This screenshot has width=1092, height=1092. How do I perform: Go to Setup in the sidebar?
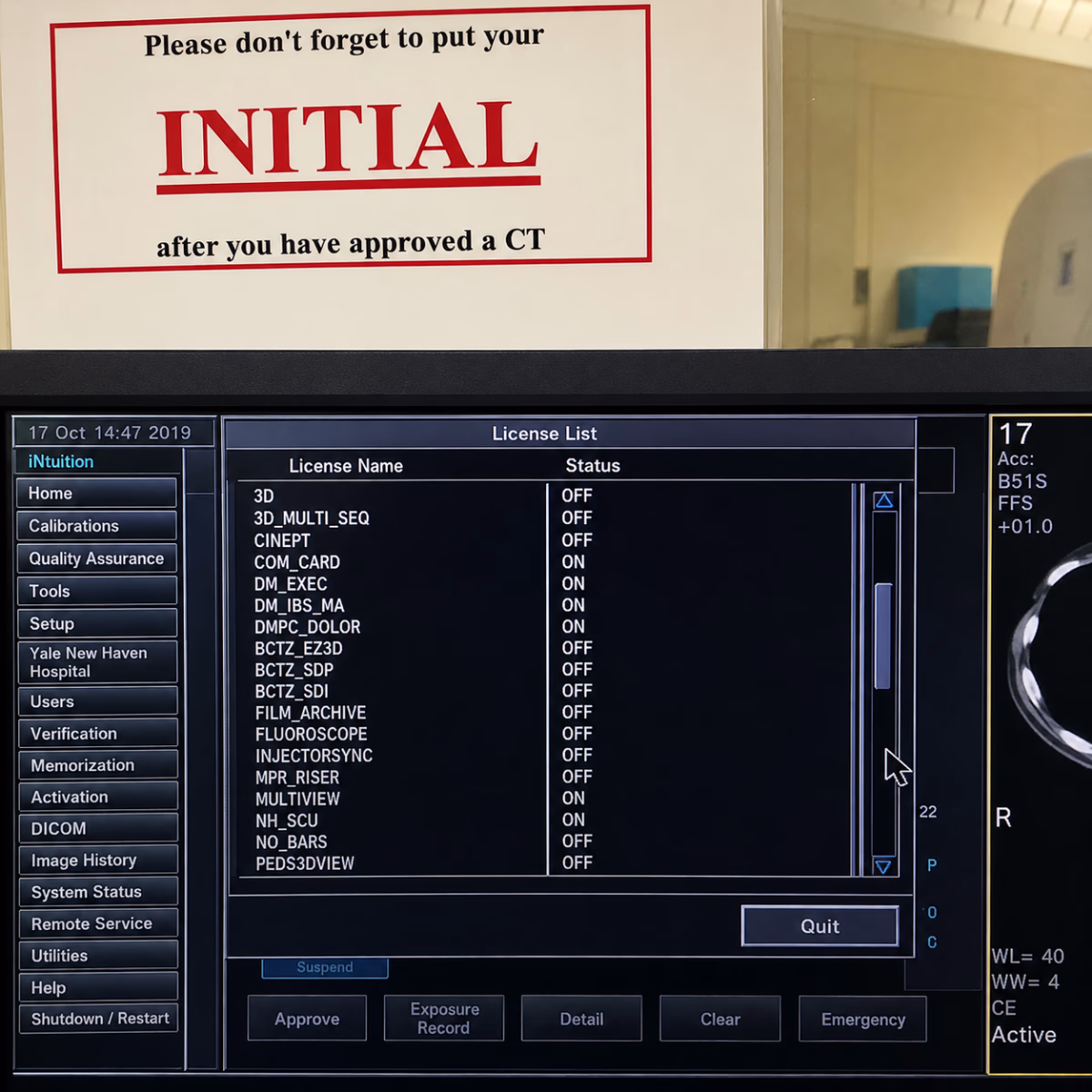(96, 623)
